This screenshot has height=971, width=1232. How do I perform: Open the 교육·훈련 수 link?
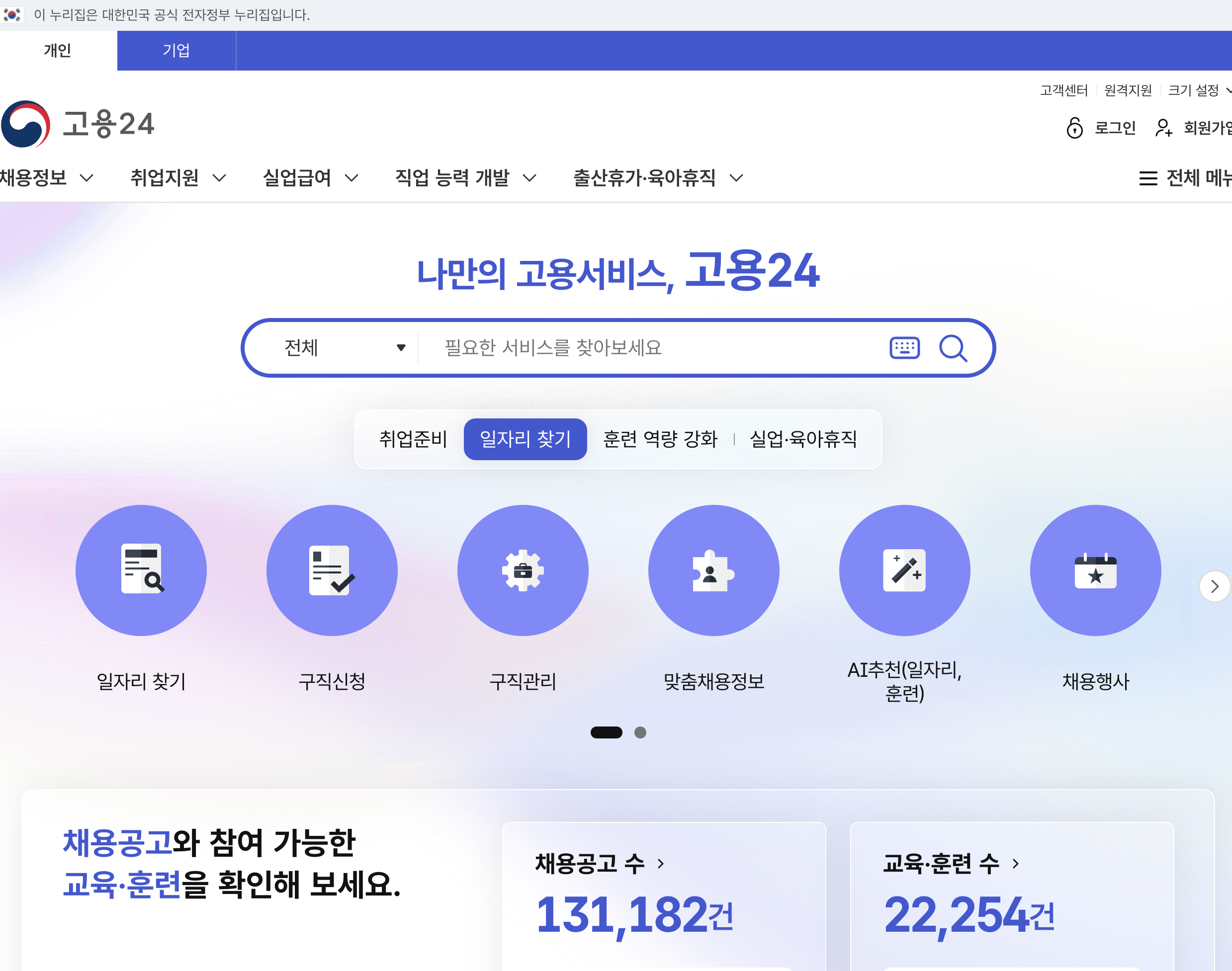point(951,864)
